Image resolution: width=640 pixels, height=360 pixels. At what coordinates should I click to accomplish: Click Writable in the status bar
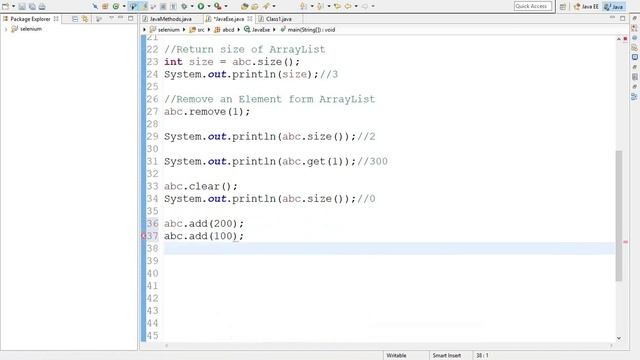click(396, 356)
